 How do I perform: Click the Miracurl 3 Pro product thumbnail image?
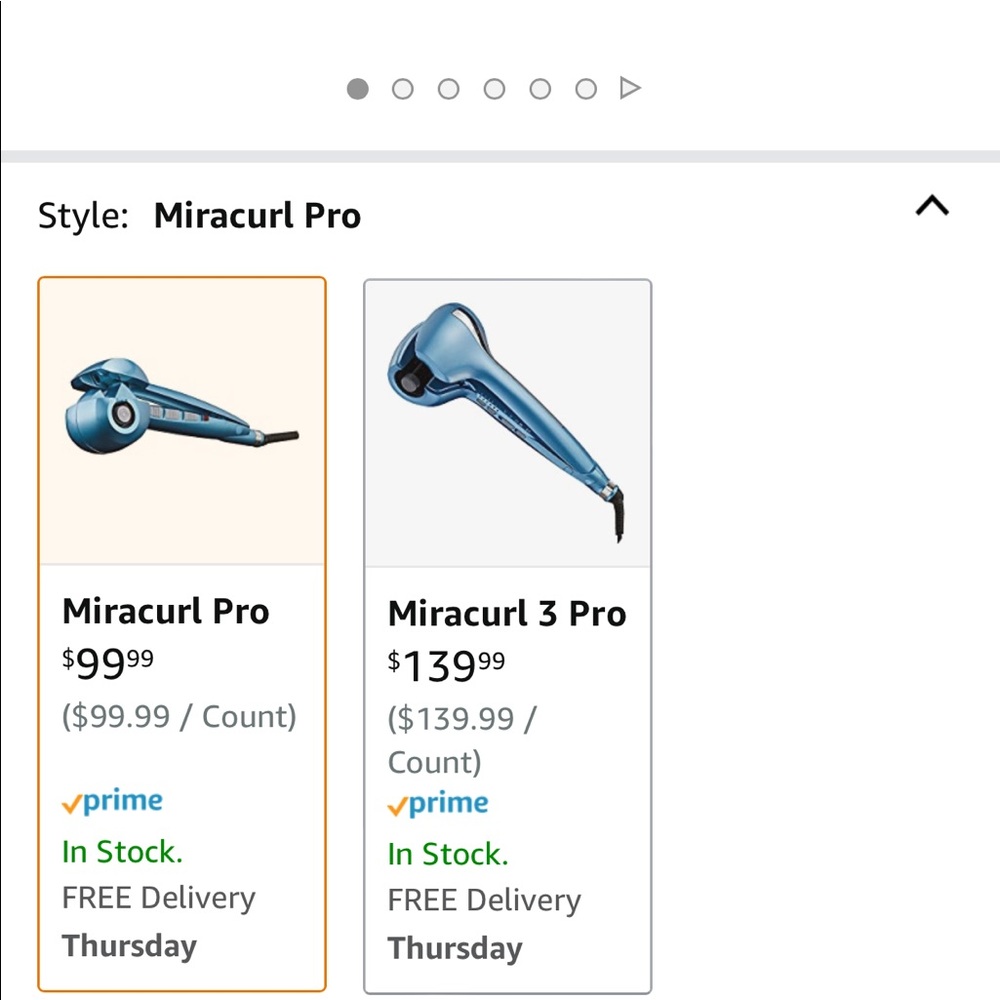tap(507, 420)
